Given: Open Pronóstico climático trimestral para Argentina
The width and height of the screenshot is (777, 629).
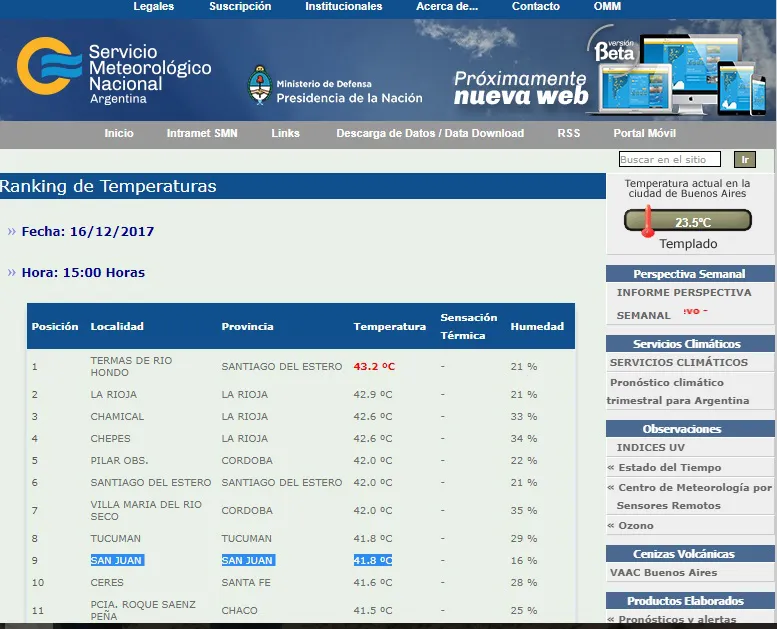Looking at the screenshot, I should pos(678,392).
